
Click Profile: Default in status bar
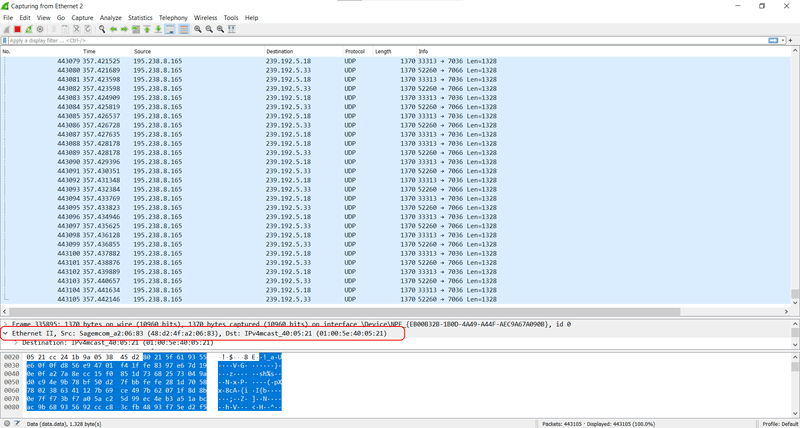[x=781, y=424]
